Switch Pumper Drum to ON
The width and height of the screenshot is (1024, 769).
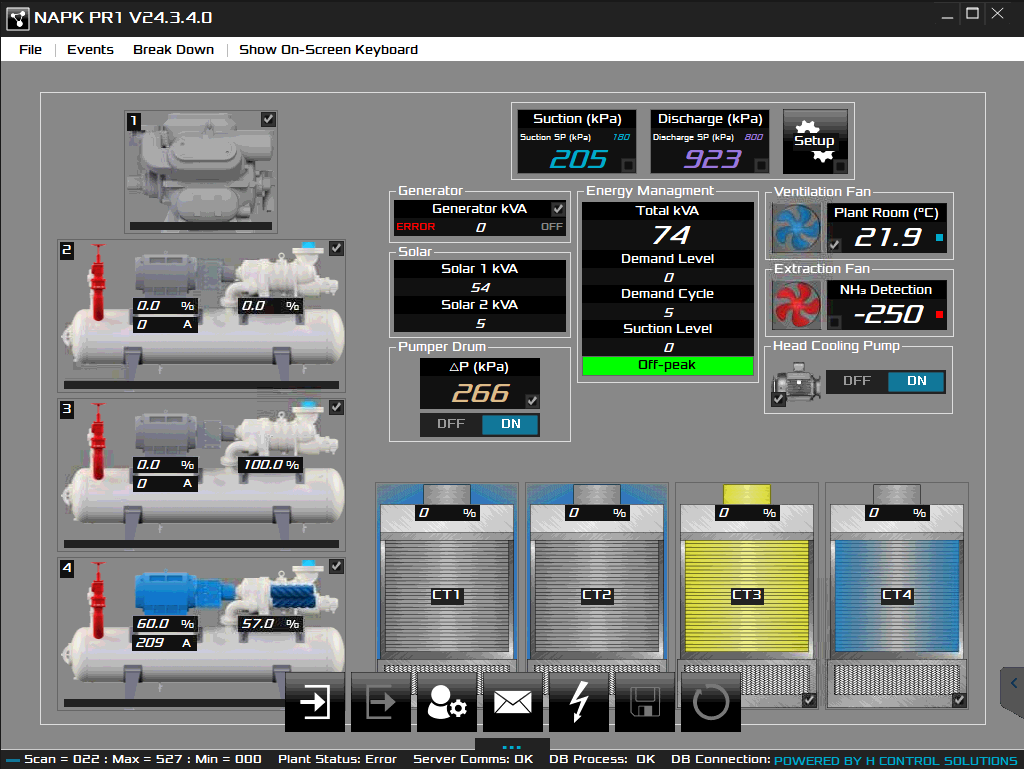coord(511,424)
